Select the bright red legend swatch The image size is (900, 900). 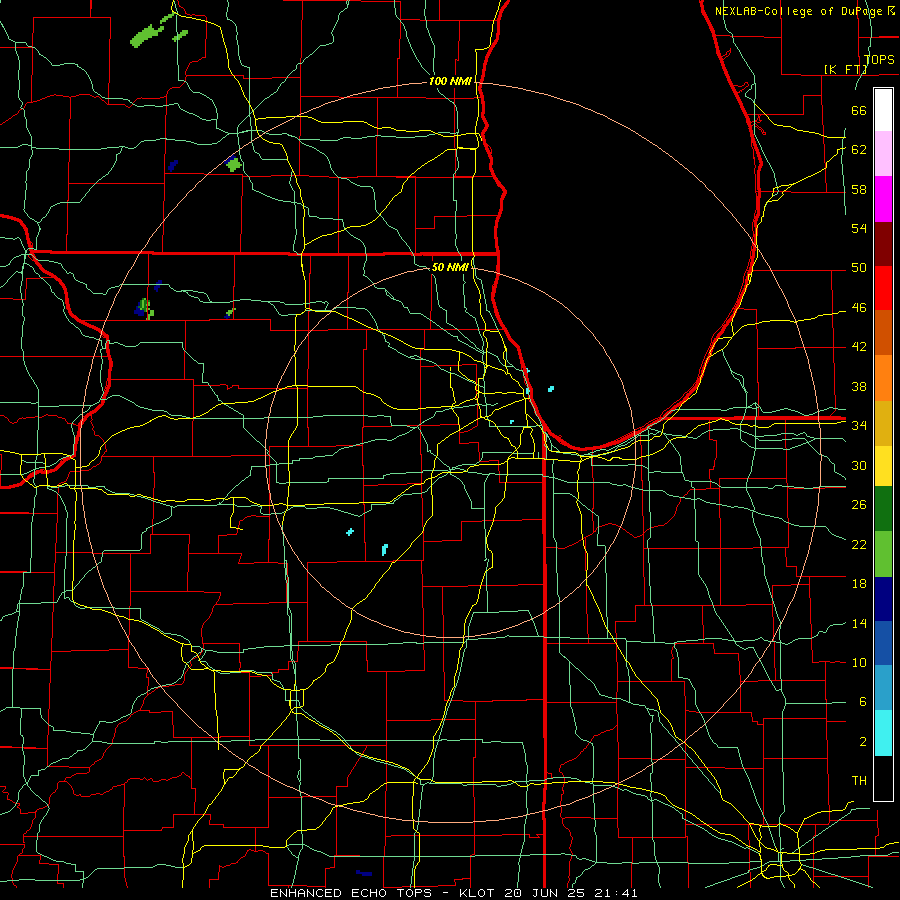coord(883,288)
